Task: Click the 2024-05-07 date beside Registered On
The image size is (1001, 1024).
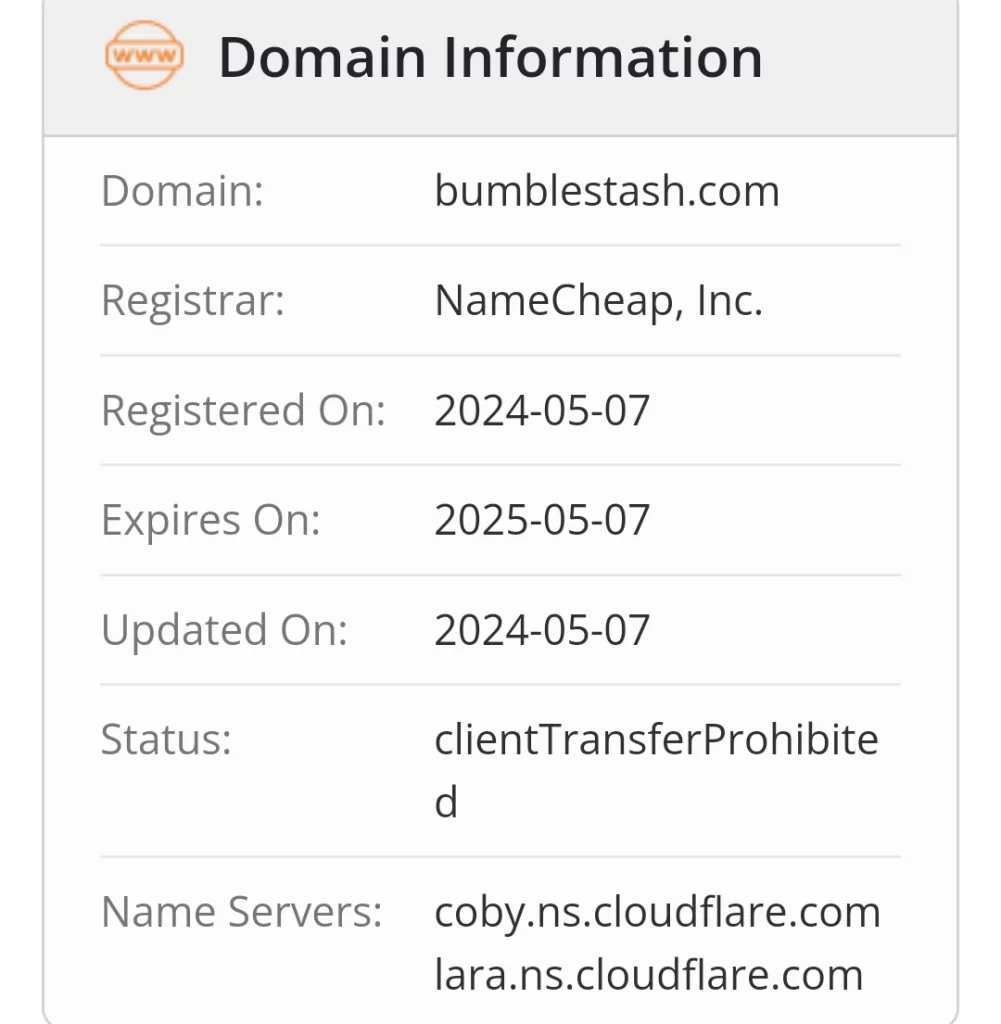Action: 542,410
